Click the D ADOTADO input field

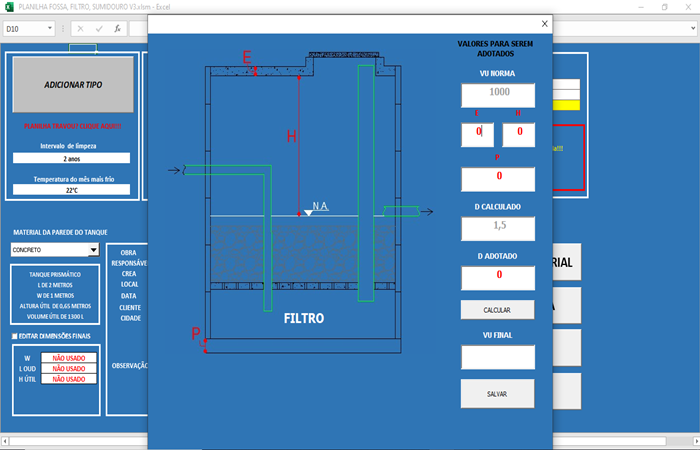click(x=498, y=275)
